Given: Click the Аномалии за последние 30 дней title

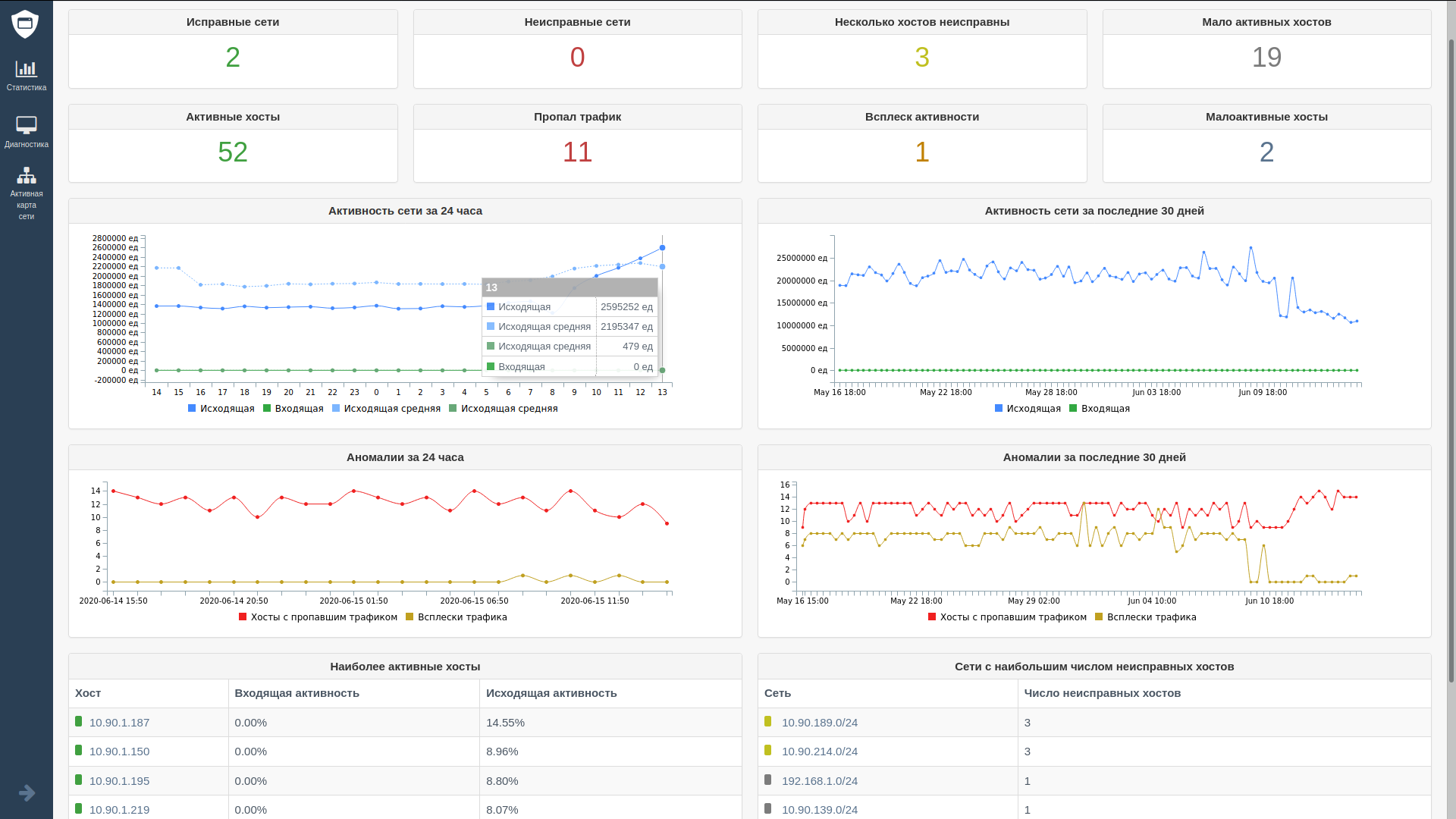Looking at the screenshot, I should [1094, 457].
